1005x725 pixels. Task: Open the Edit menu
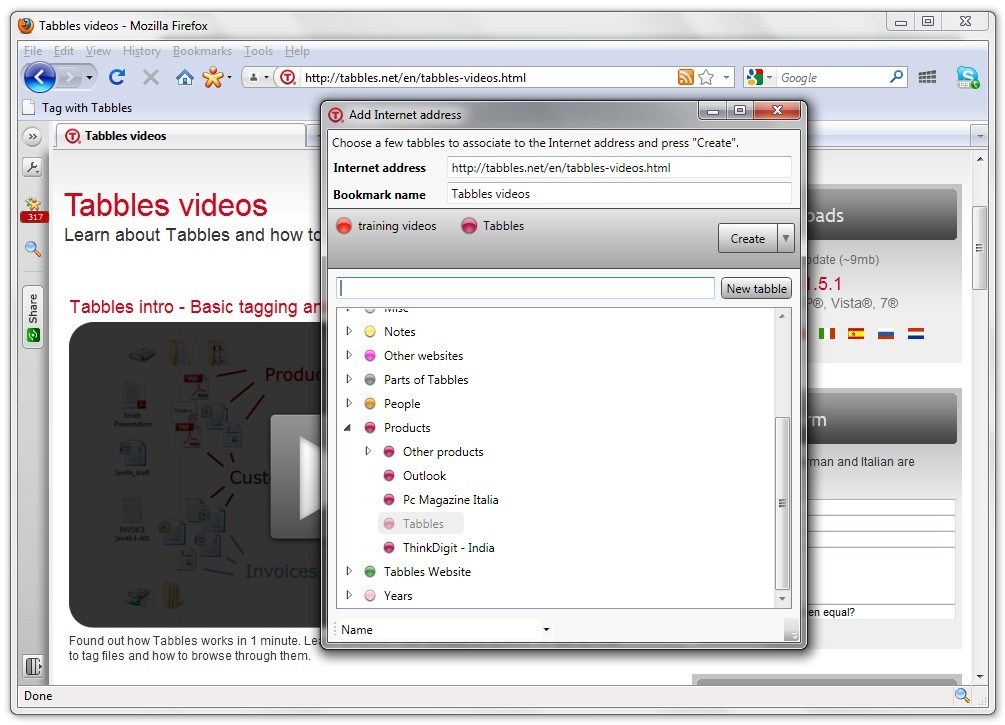click(x=63, y=51)
